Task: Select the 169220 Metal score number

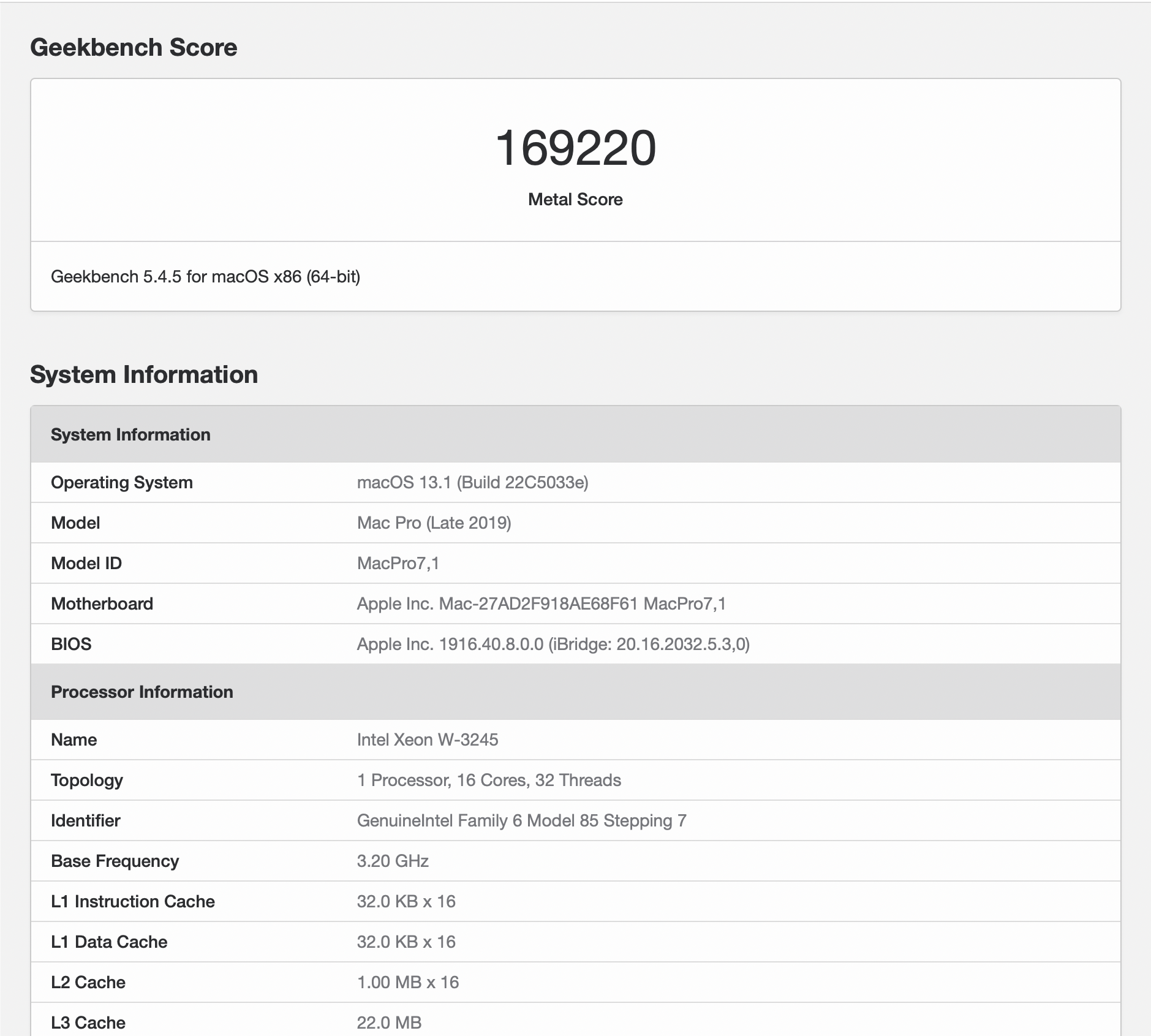Action: pos(575,148)
